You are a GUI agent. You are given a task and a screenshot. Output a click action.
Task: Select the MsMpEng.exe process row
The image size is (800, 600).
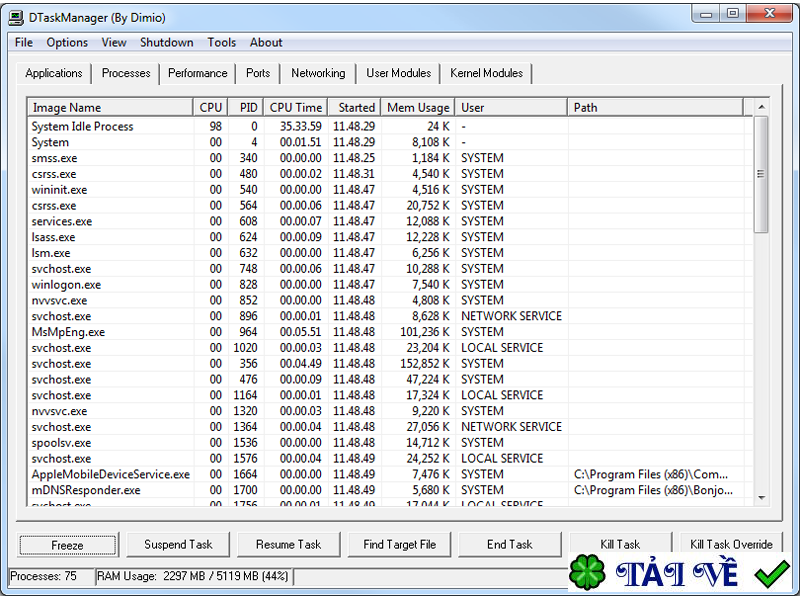[68, 332]
